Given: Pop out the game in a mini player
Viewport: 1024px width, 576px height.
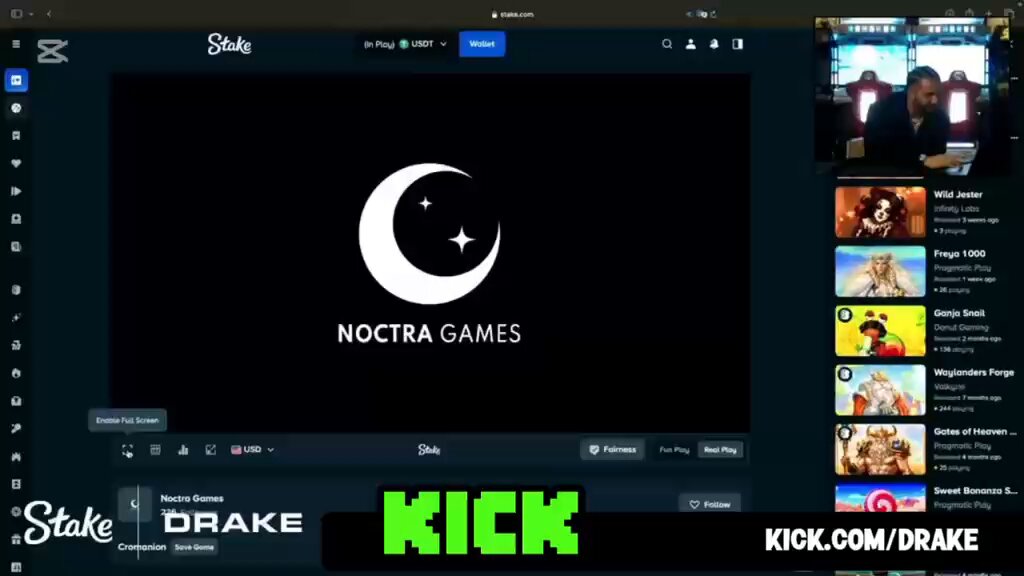Looking at the screenshot, I should coord(210,450).
